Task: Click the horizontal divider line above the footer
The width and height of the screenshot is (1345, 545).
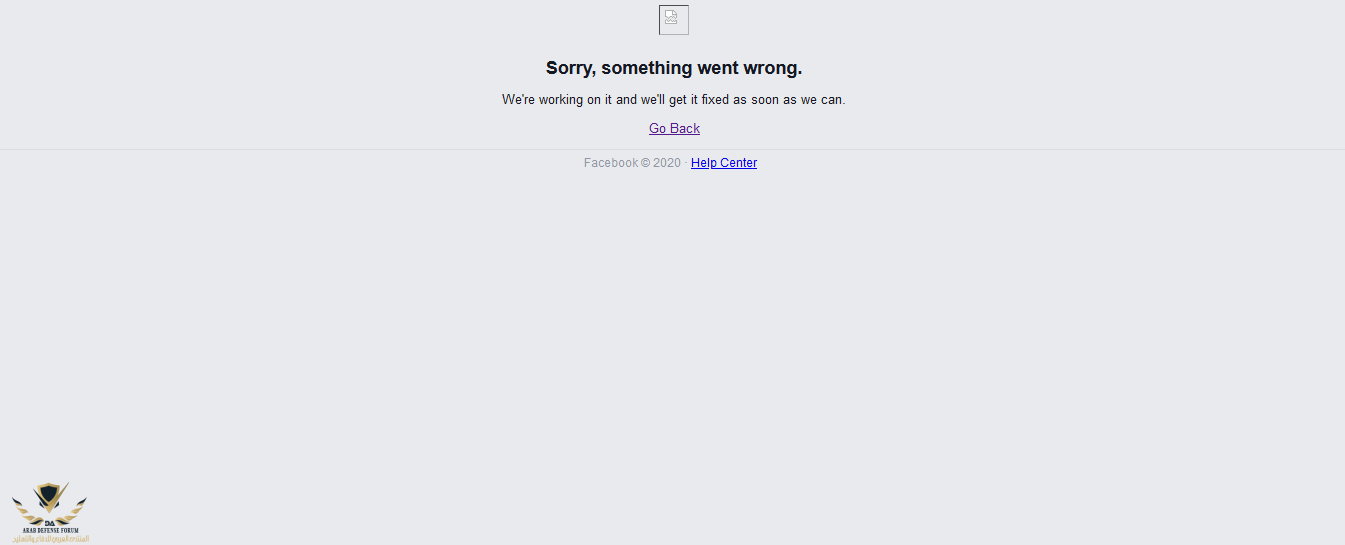Action: tap(672, 149)
